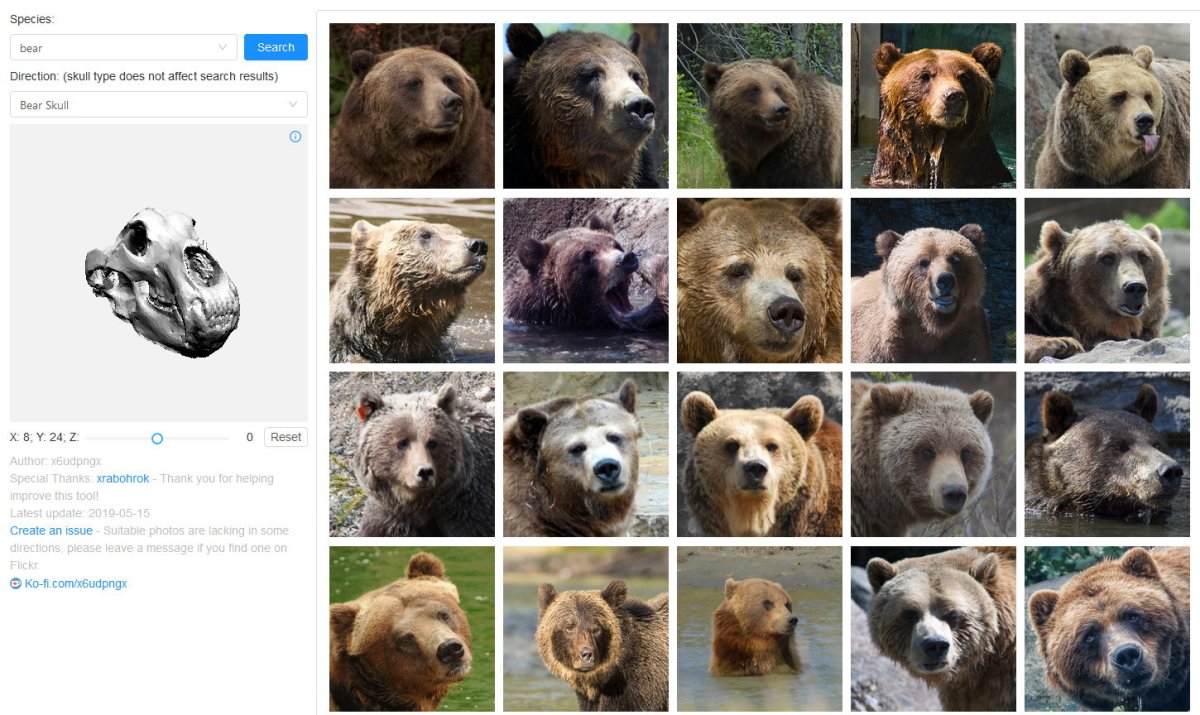Open the bear on green grass photo
Viewport: 1200px width, 715px height.
pyautogui.click(x=411, y=628)
